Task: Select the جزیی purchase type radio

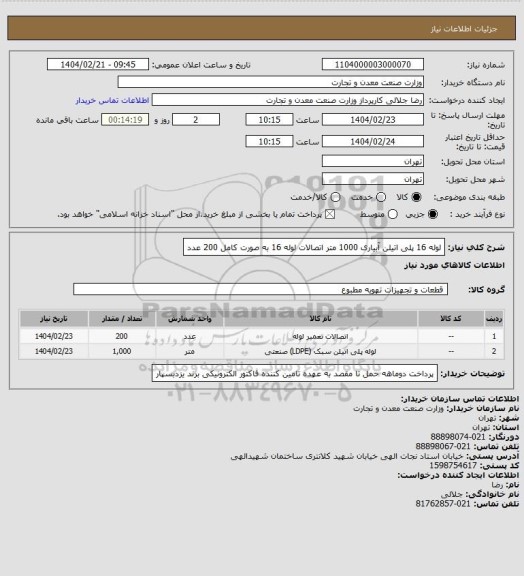Action: point(433,214)
